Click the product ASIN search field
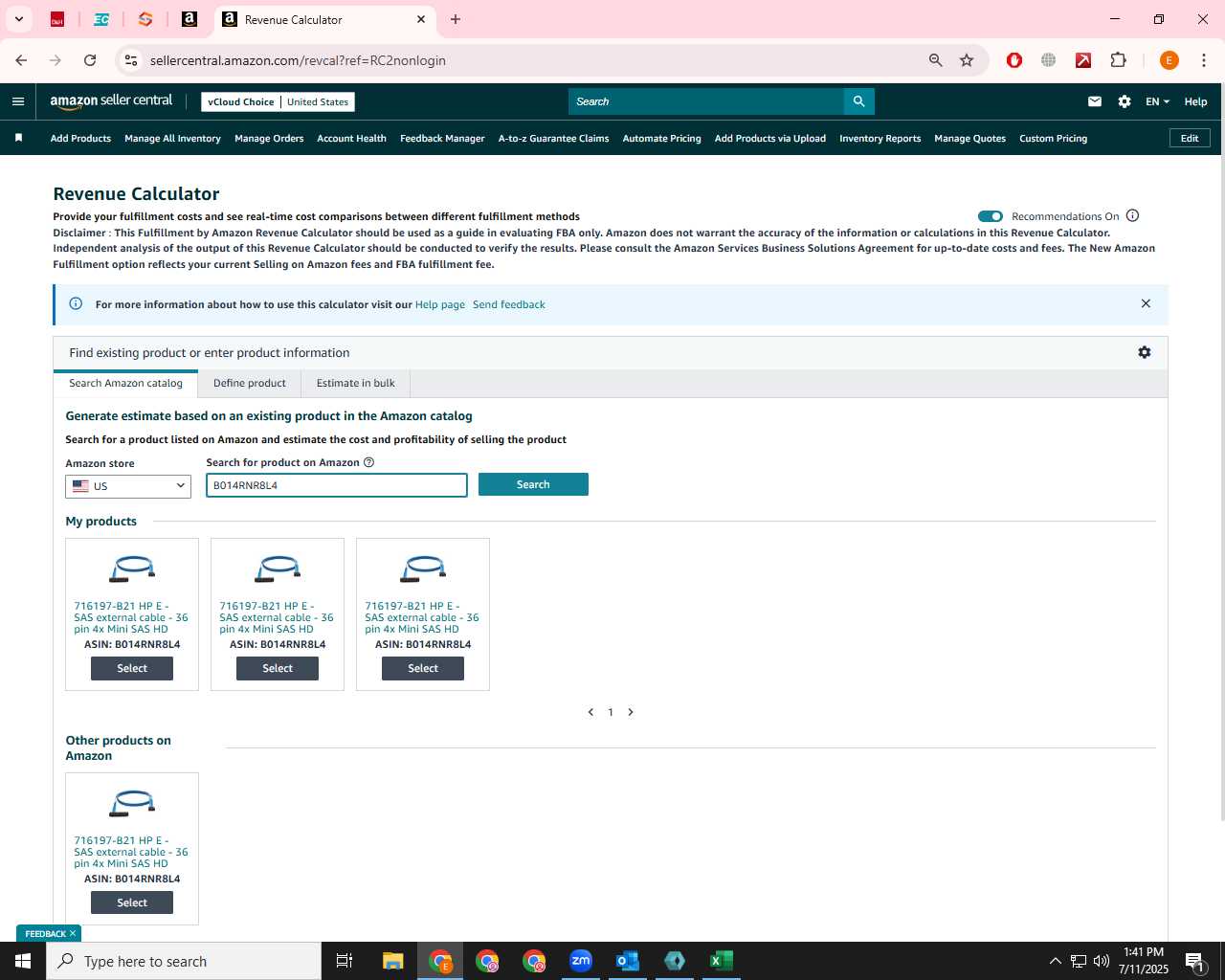This screenshot has width=1225, height=980. [337, 485]
